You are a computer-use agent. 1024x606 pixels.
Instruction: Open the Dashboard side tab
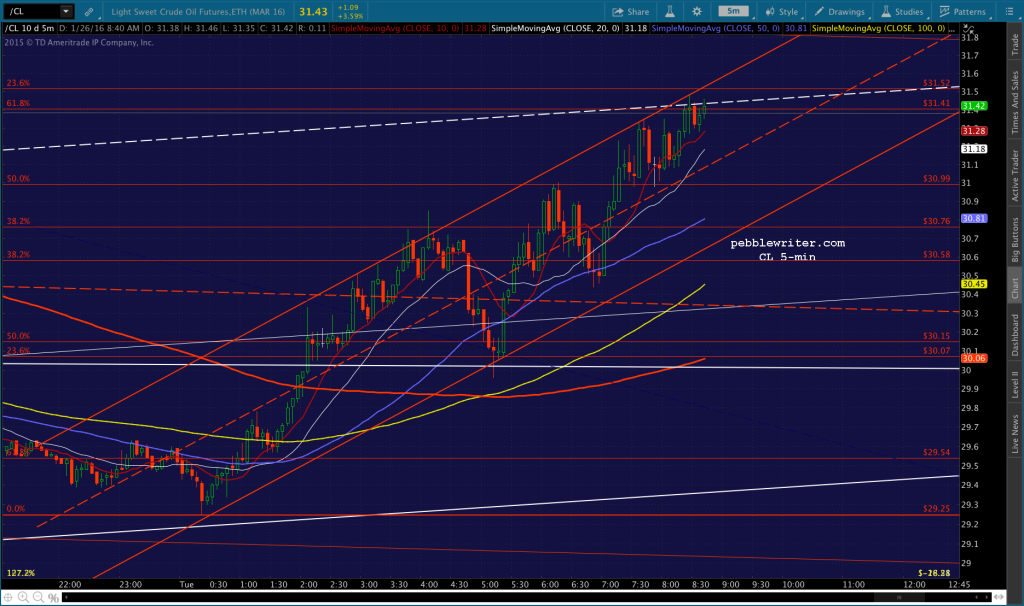pos(1015,335)
